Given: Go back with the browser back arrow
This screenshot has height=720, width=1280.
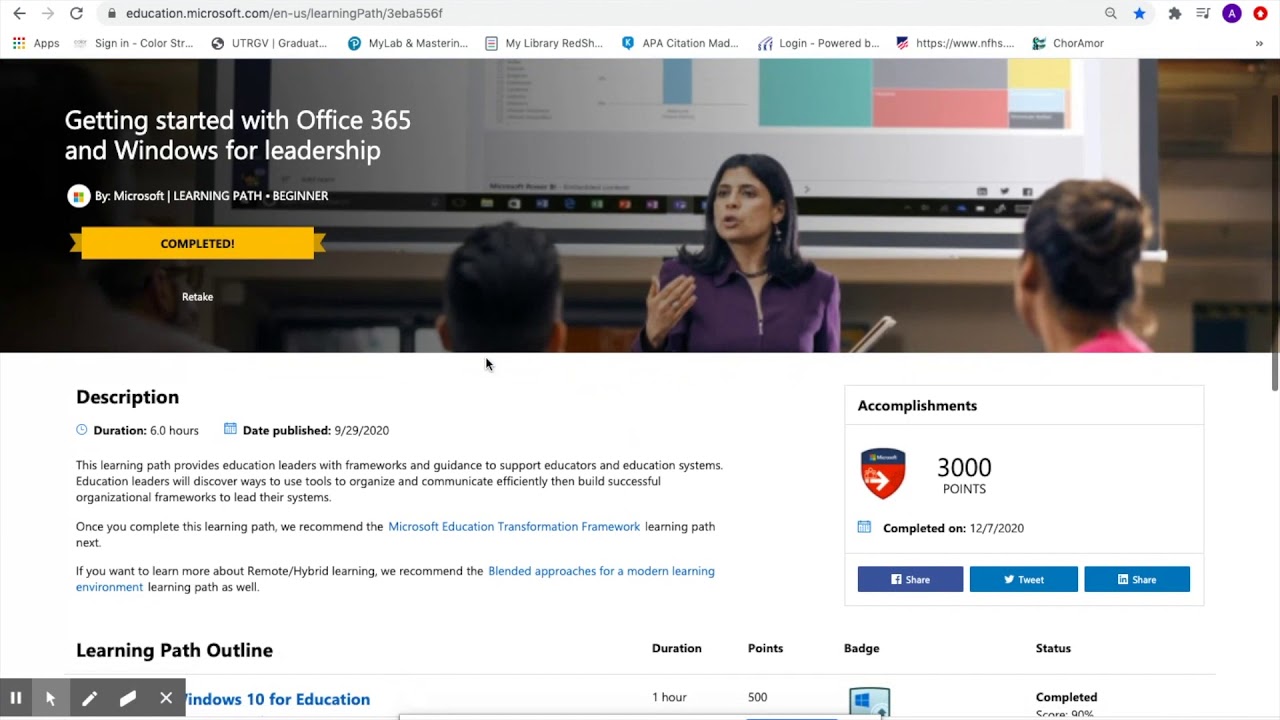Looking at the screenshot, I should coord(19,13).
